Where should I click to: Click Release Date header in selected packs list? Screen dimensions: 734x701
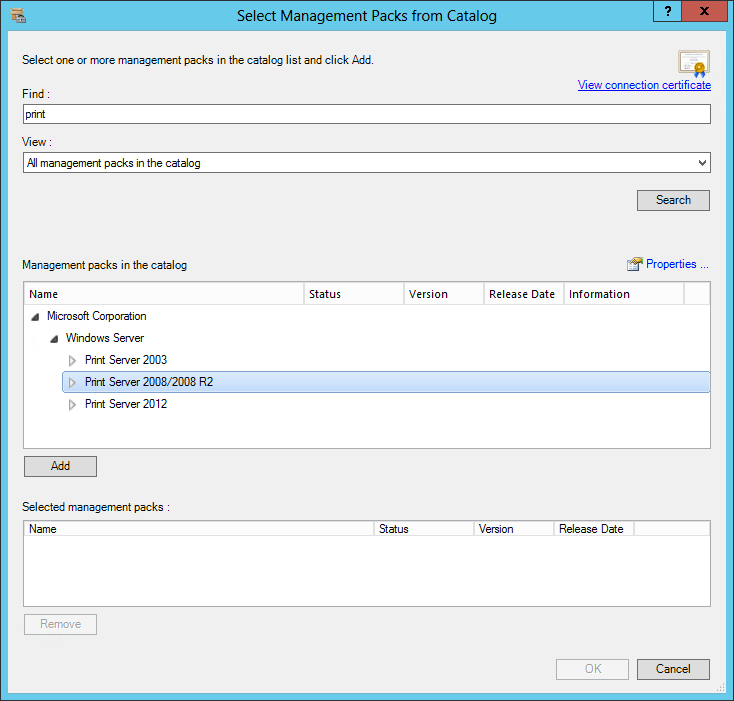pos(594,529)
